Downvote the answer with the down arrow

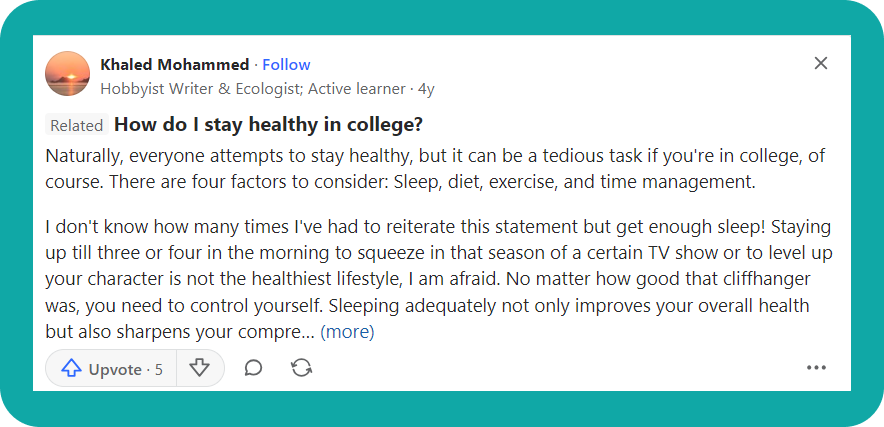coord(200,368)
